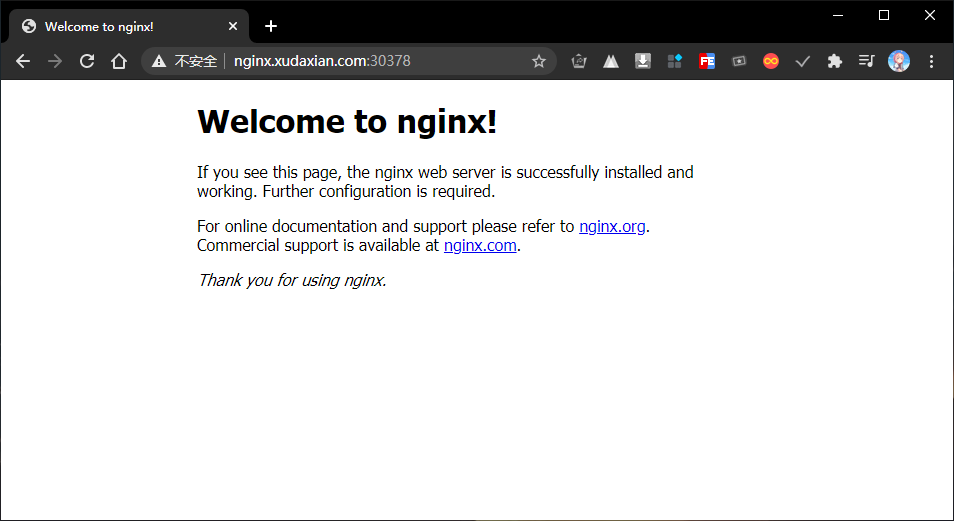This screenshot has height=521, width=954.
Task: Click the twin-triangle mountain extension icon
Action: 611,61
